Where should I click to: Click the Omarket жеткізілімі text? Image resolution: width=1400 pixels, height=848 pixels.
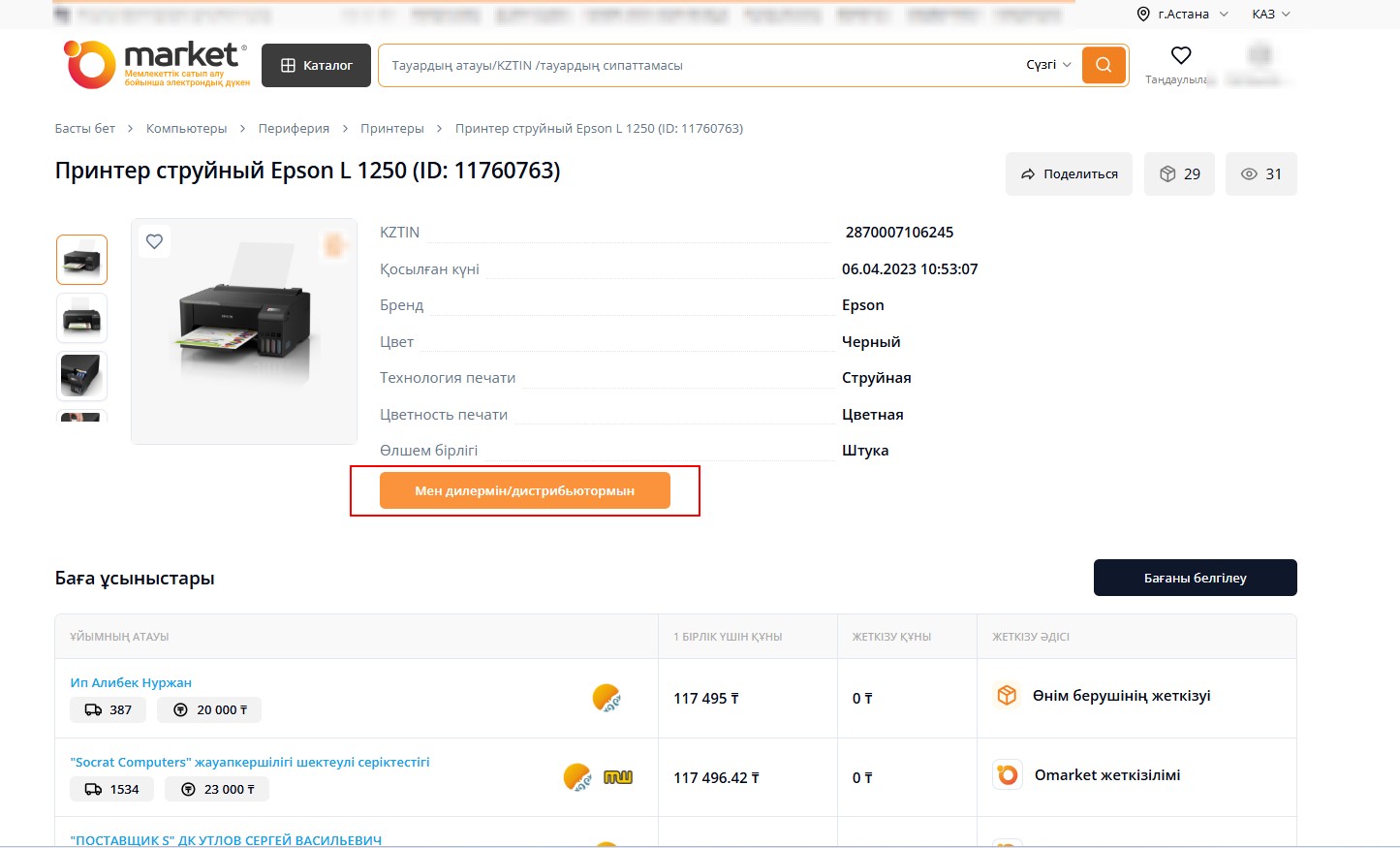[x=1107, y=775]
